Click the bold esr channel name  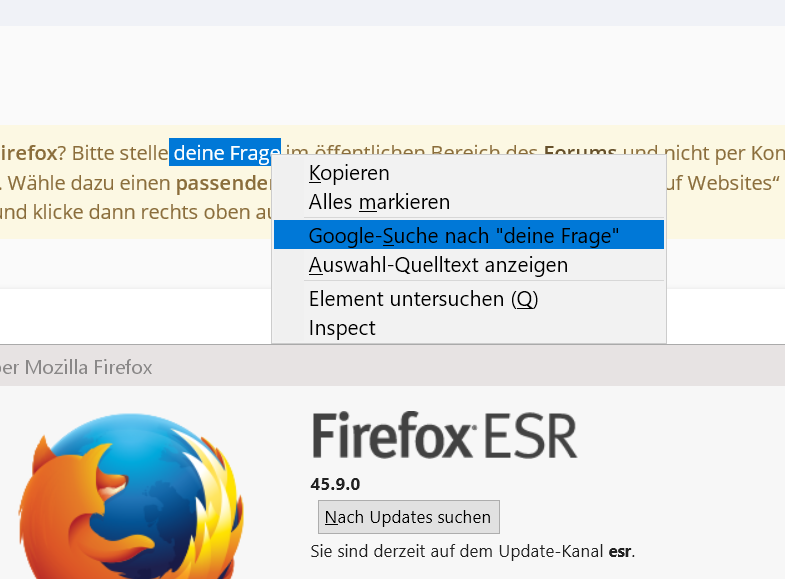click(620, 551)
